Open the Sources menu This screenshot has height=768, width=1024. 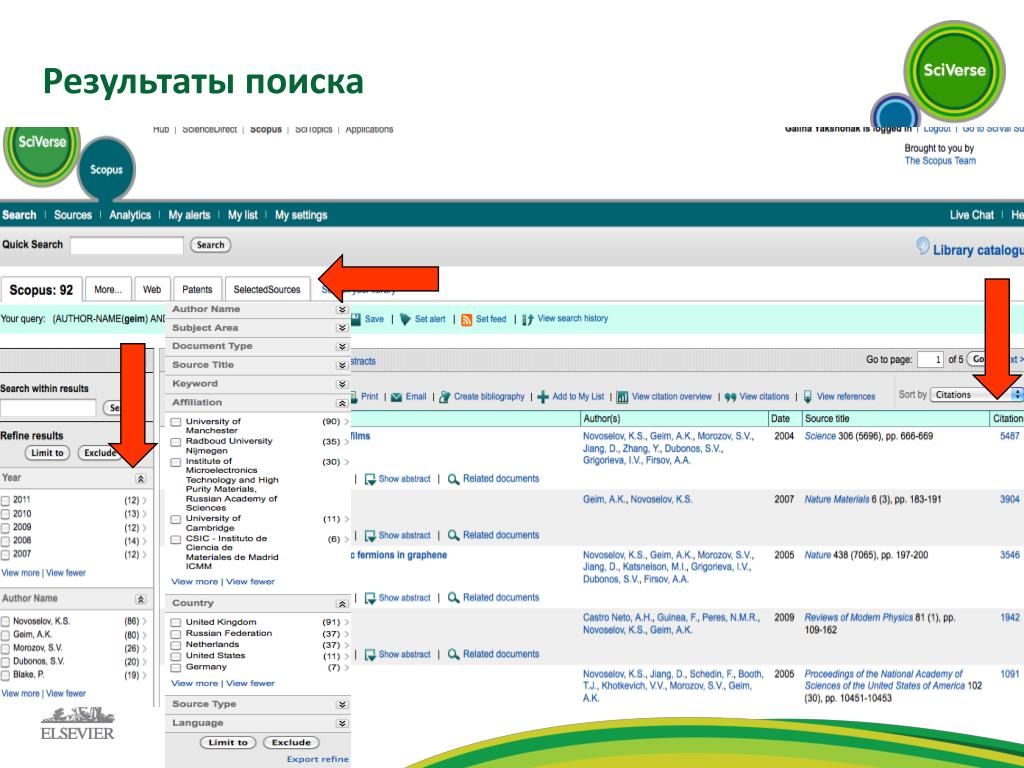(x=72, y=215)
